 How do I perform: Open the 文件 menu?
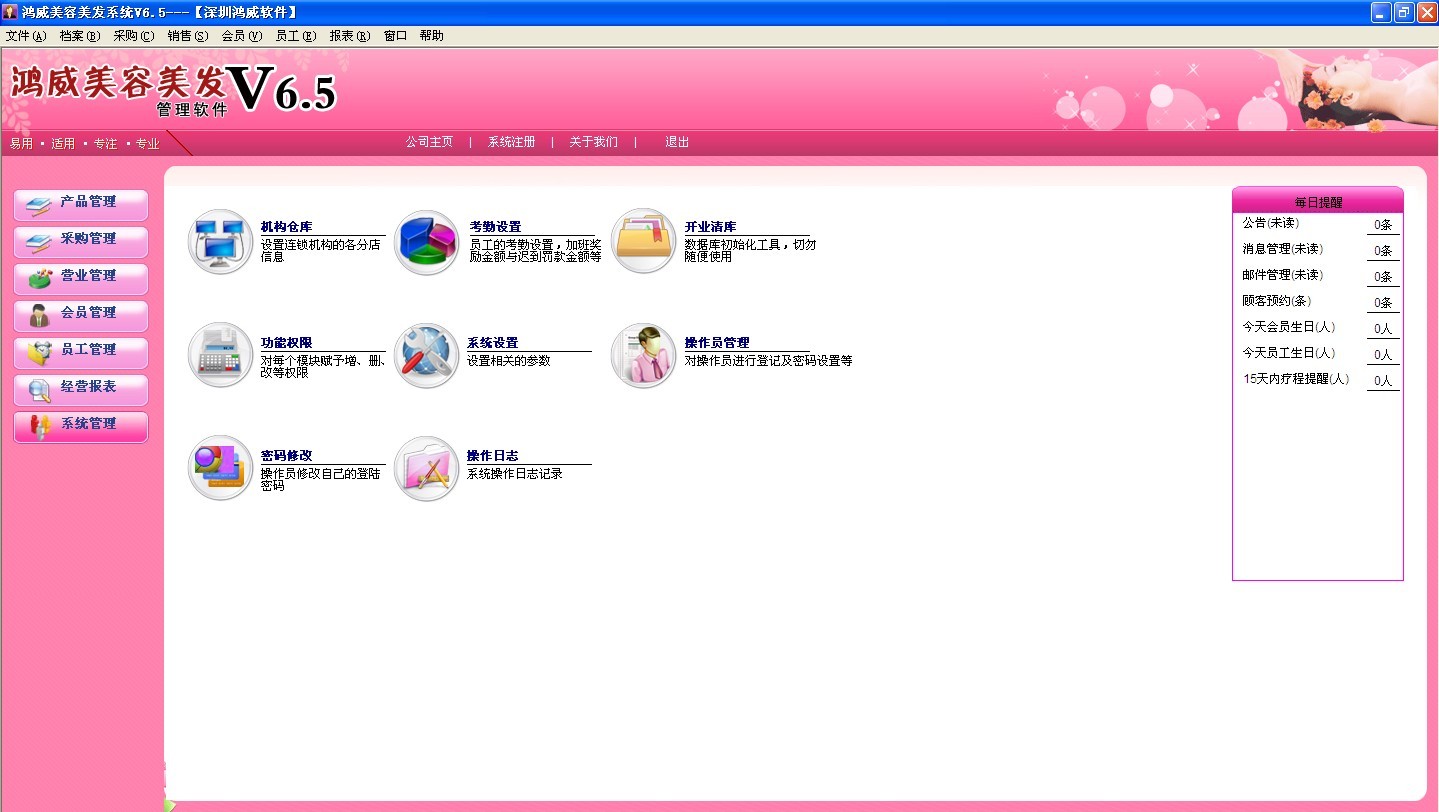pos(26,36)
